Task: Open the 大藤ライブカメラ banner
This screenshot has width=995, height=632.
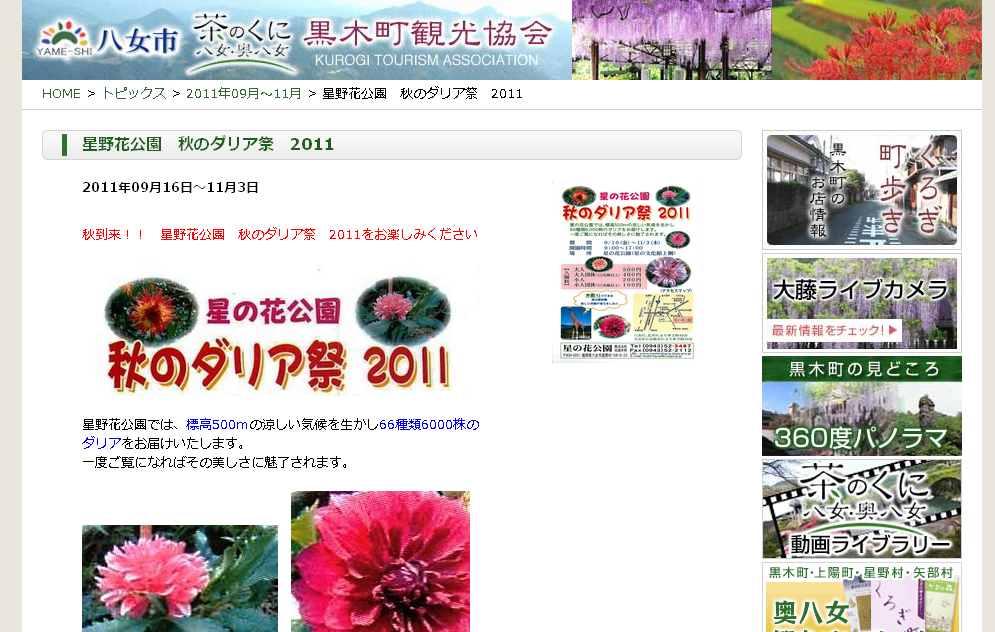Action: click(862, 303)
